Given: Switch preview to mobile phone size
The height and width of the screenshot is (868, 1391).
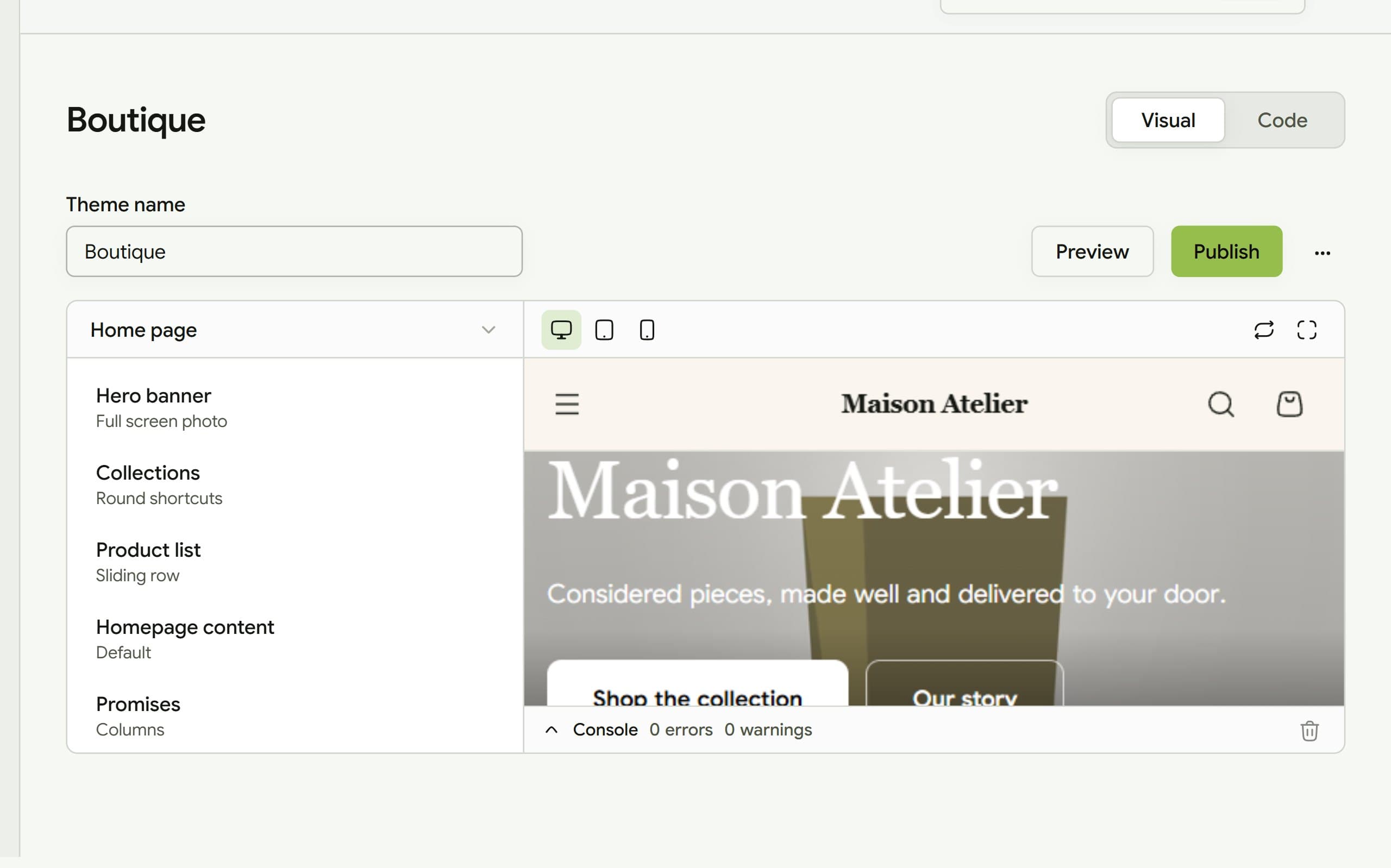Looking at the screenshot, I should [647, 330].
